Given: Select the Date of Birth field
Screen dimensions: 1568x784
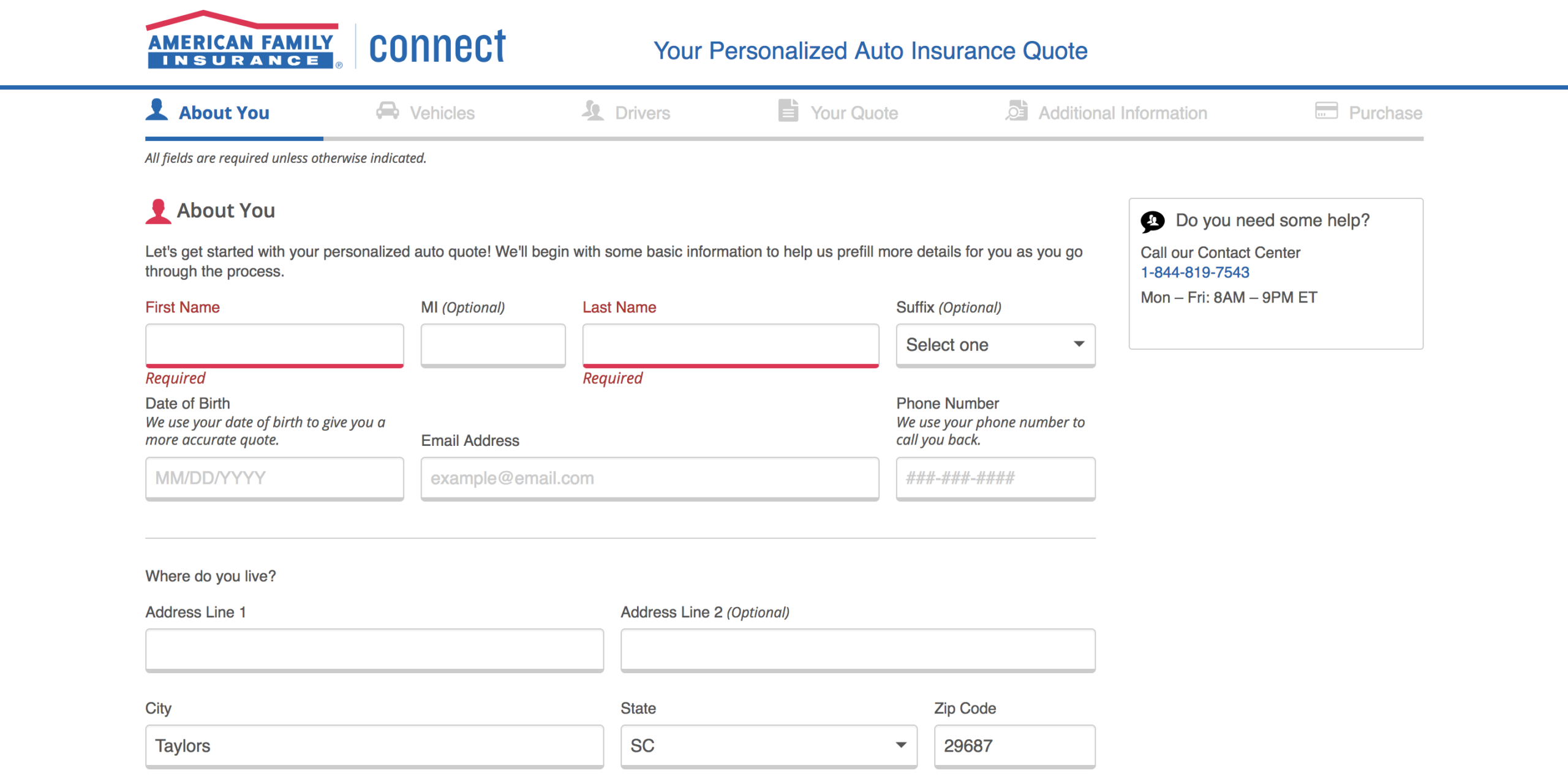Looking at the screenshot, I should pyautogui.click(x=274, y=478).
